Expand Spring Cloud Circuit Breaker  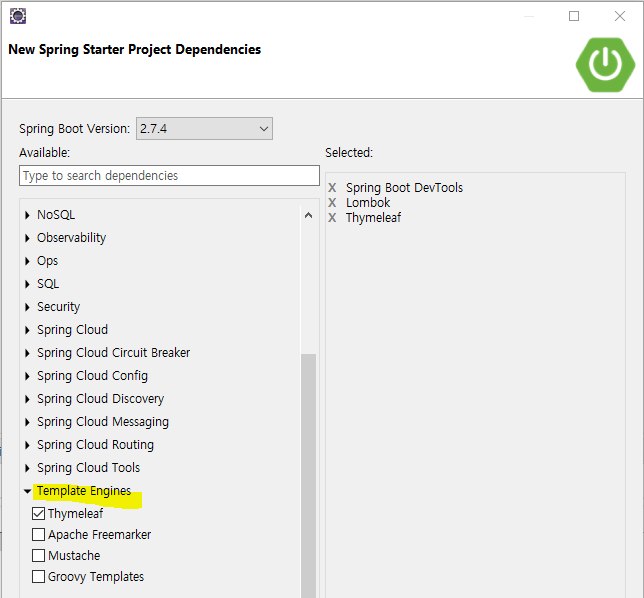pos(27,353)
